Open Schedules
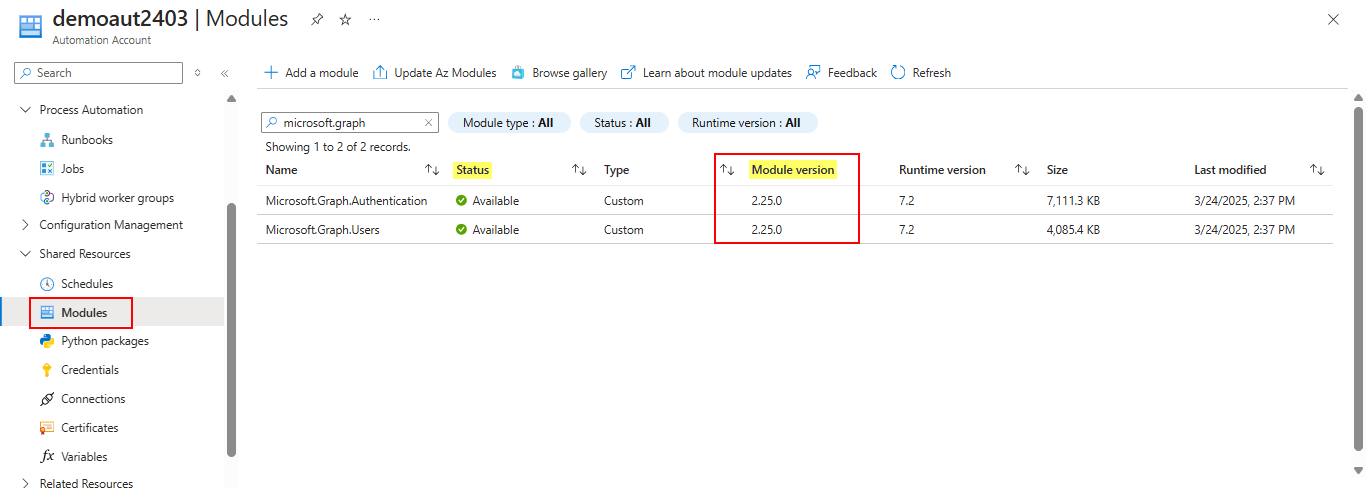The height and width of the screenshot is (488, 1366). [87, 284]
